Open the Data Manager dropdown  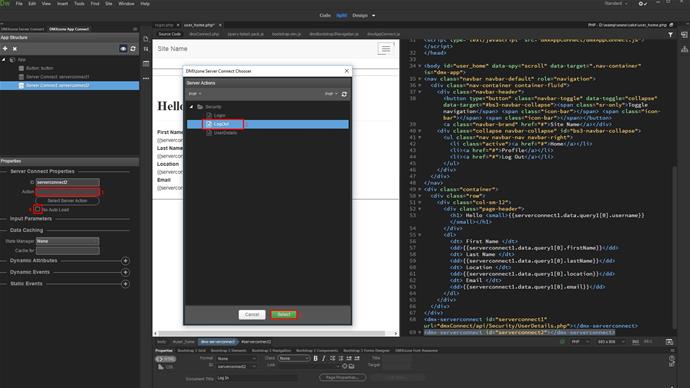pos(67,241)
